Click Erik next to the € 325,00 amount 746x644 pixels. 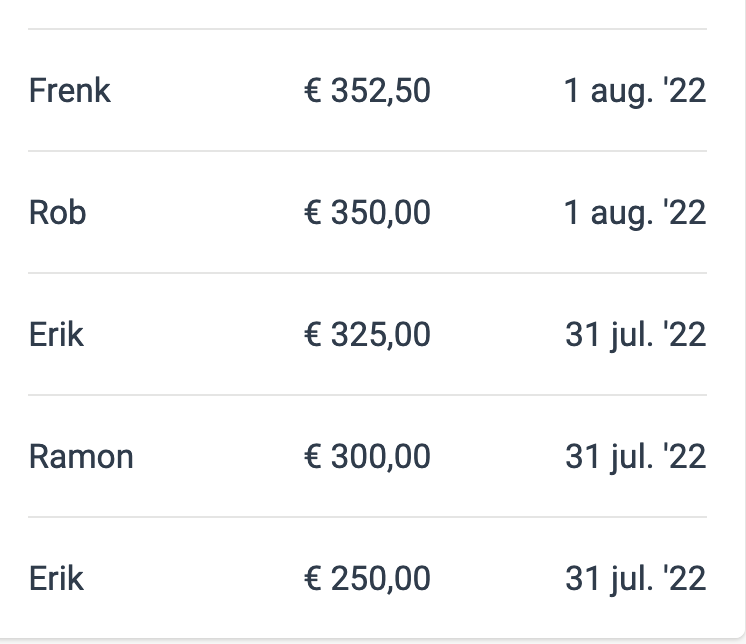(56, 335)
